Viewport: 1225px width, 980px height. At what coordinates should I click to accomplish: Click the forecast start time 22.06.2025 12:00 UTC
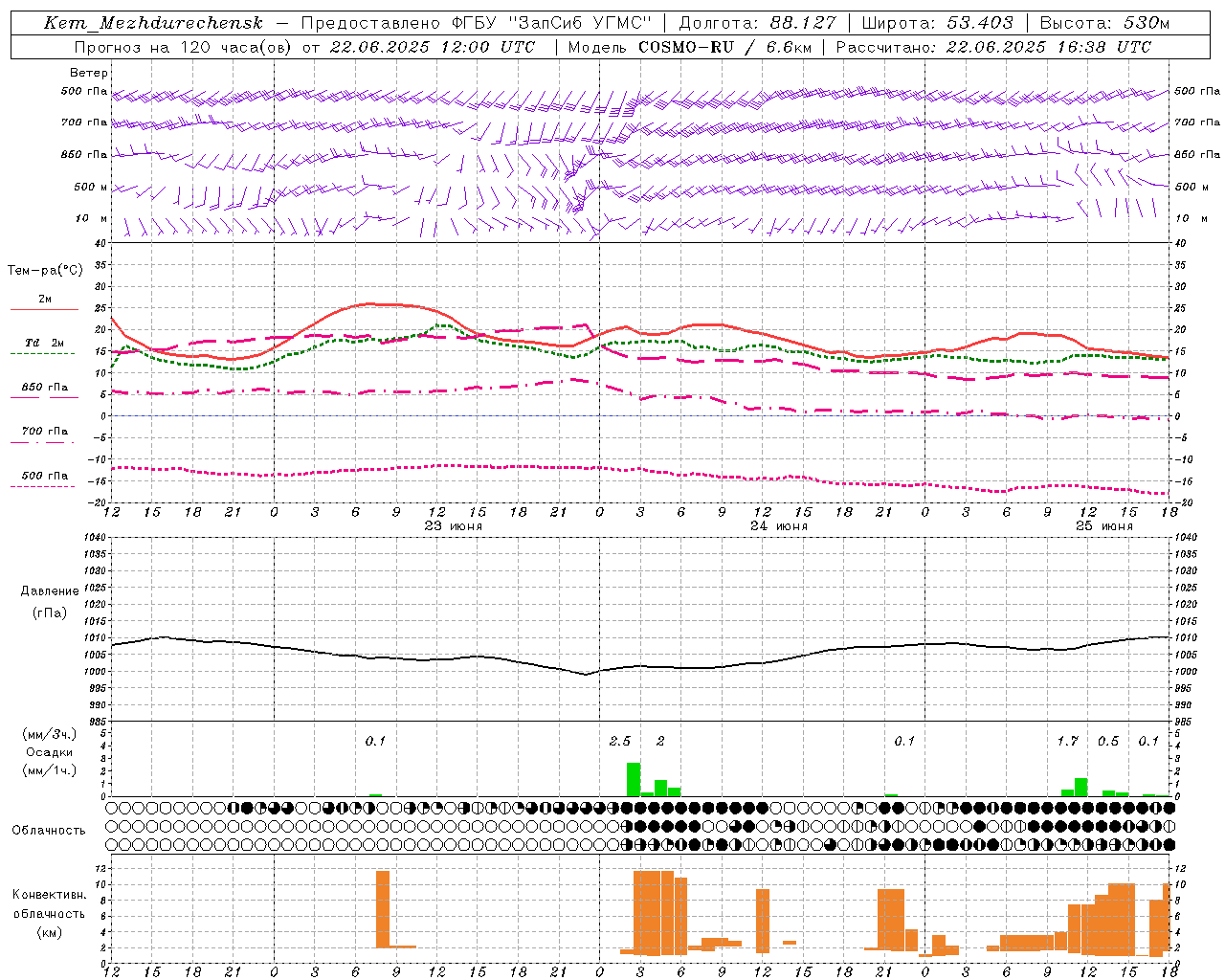(x=433, y=47)
